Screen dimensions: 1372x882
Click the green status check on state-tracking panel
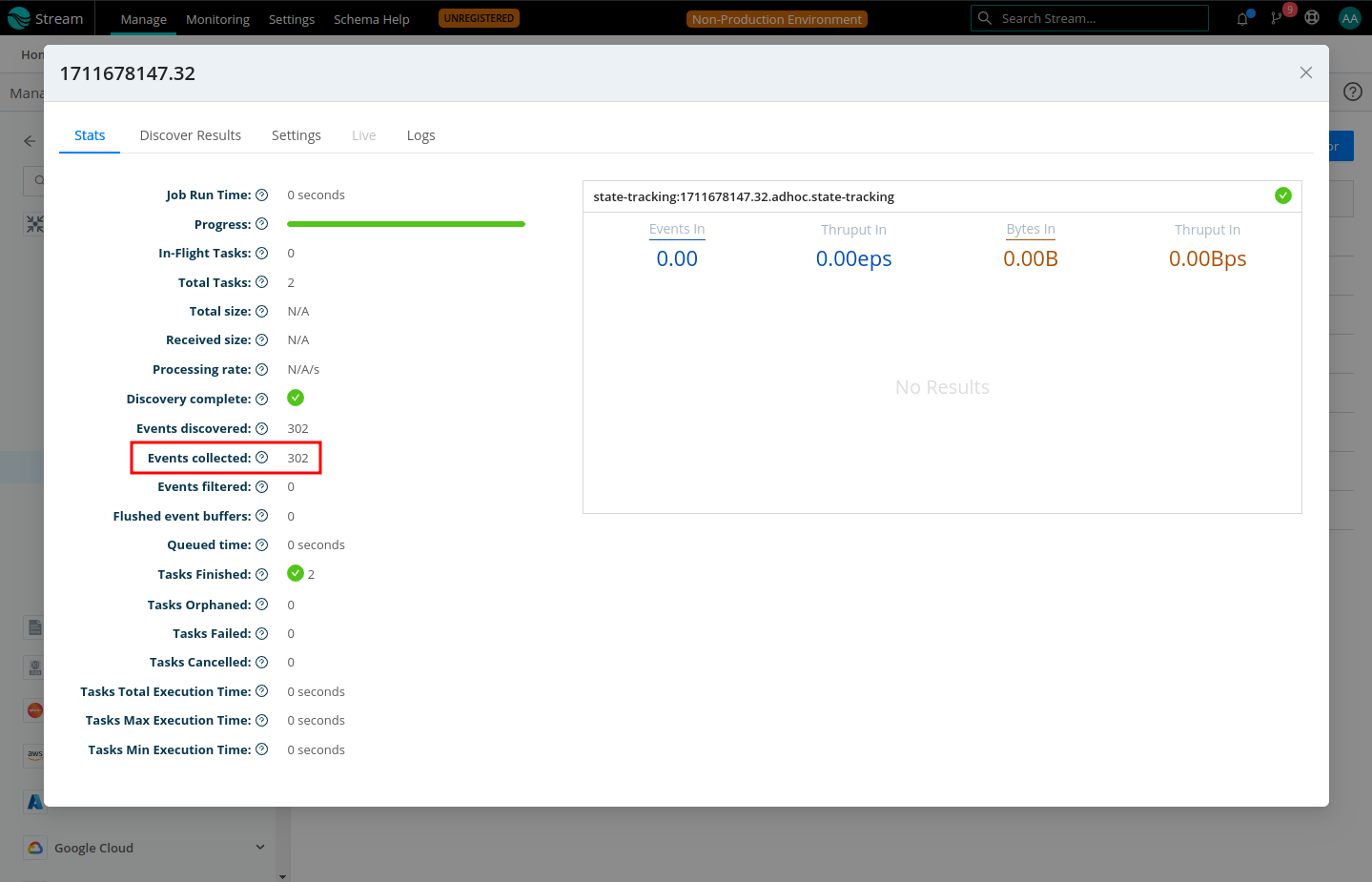[1283, 195]
